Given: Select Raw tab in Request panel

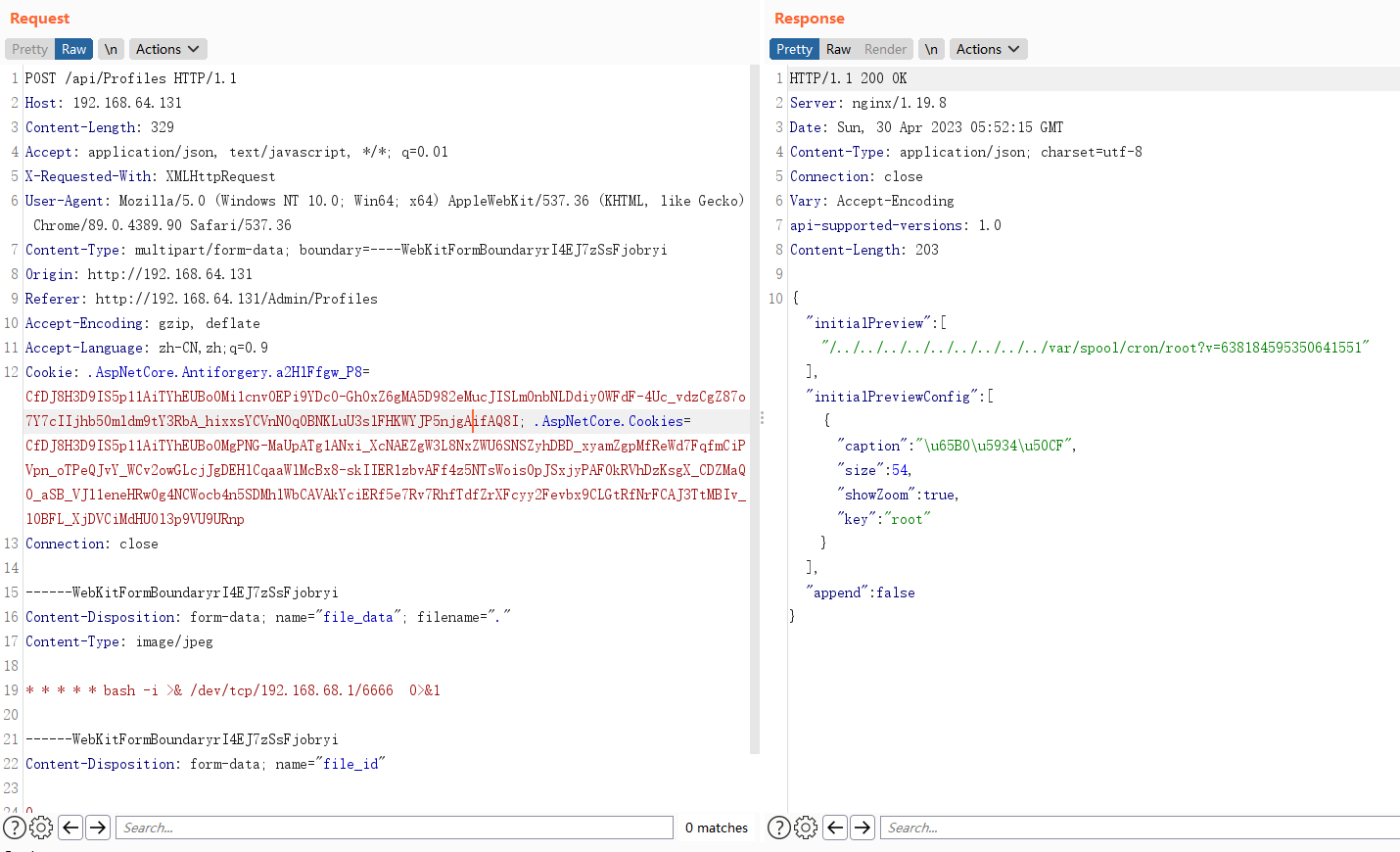Looking at the screenshot, I should point(73,49).
